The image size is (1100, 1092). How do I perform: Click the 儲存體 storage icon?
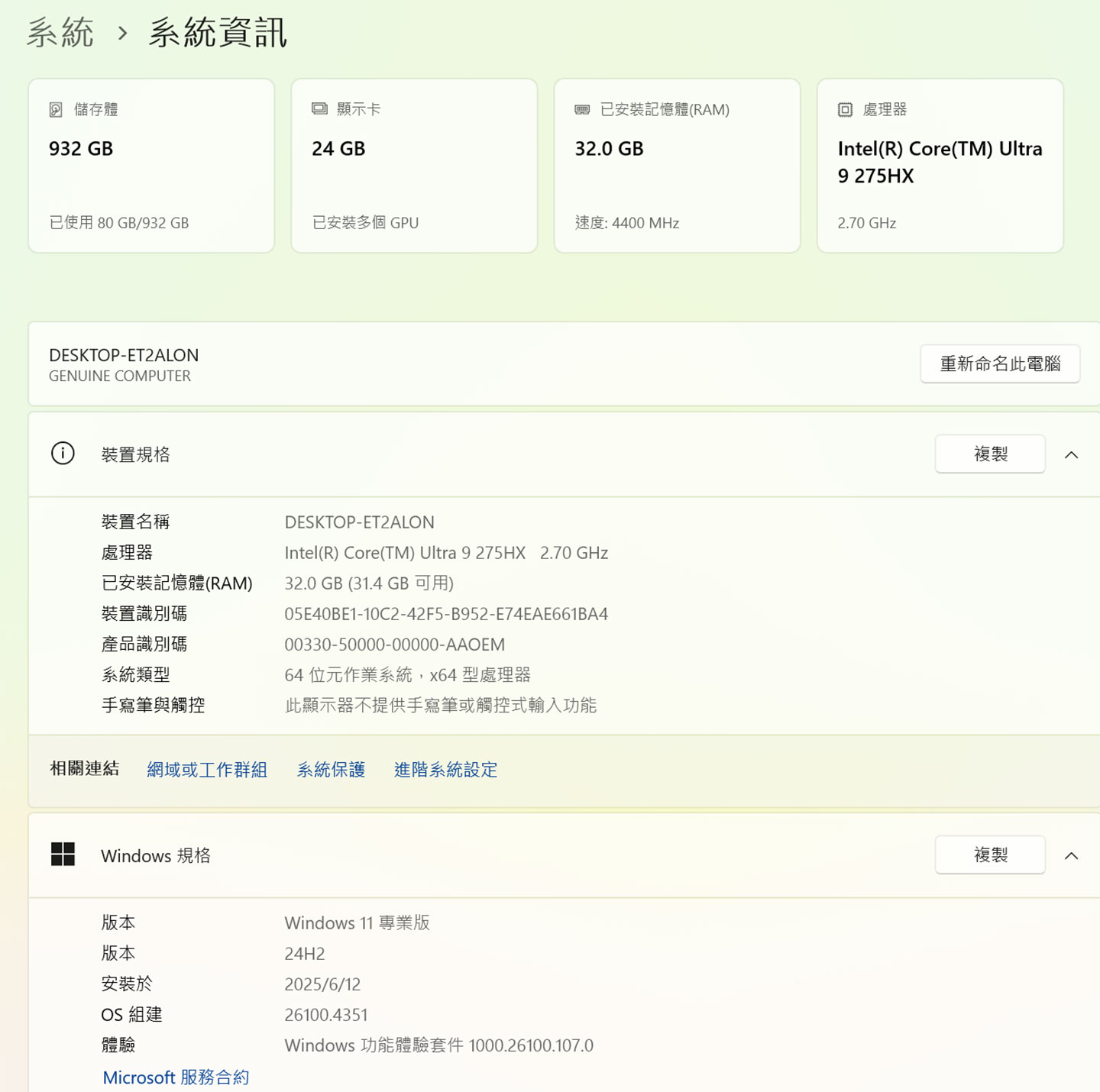pyautogui.click(x=55, y=109)
